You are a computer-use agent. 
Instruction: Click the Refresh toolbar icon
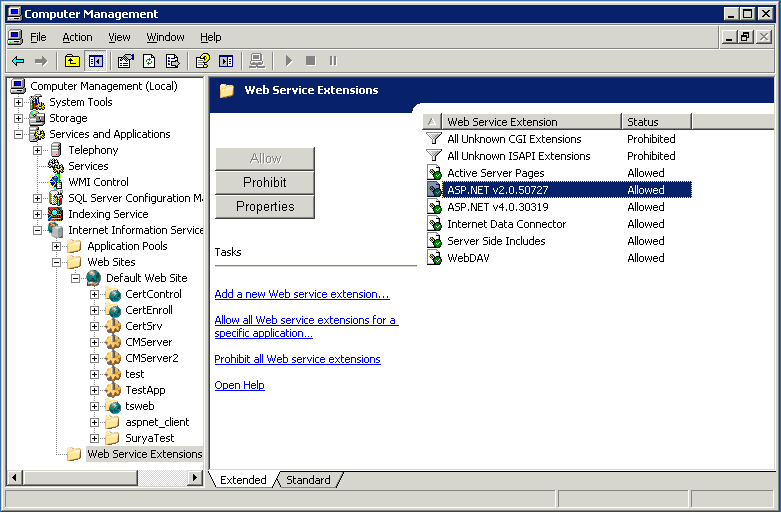149,61
